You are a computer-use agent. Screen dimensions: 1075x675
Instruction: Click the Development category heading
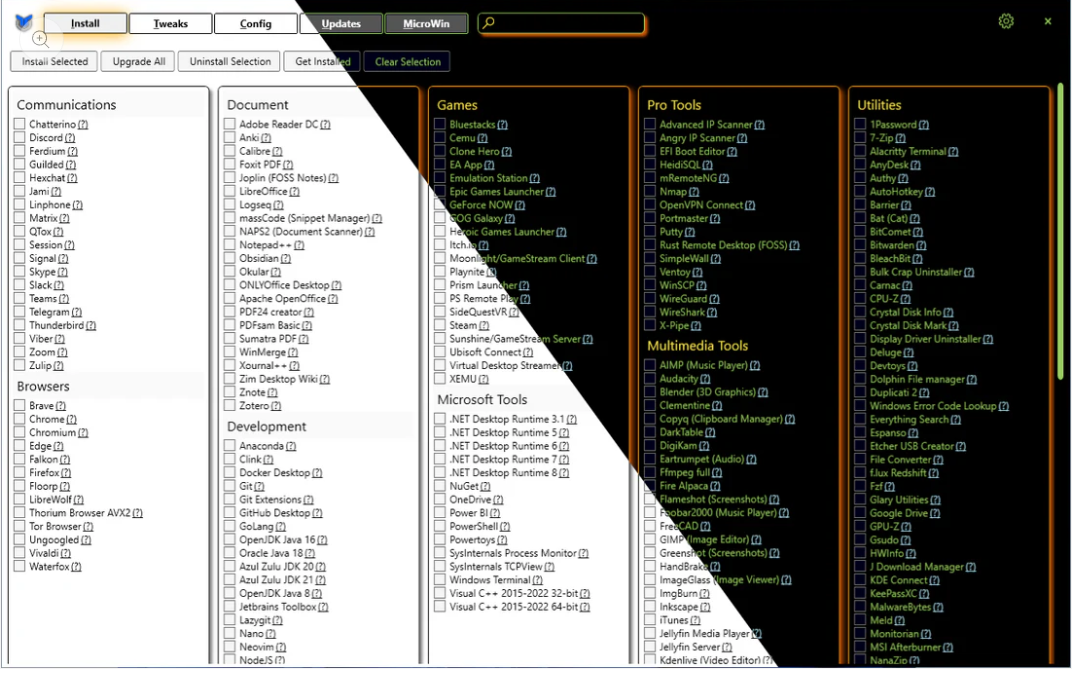click(267, 426)
